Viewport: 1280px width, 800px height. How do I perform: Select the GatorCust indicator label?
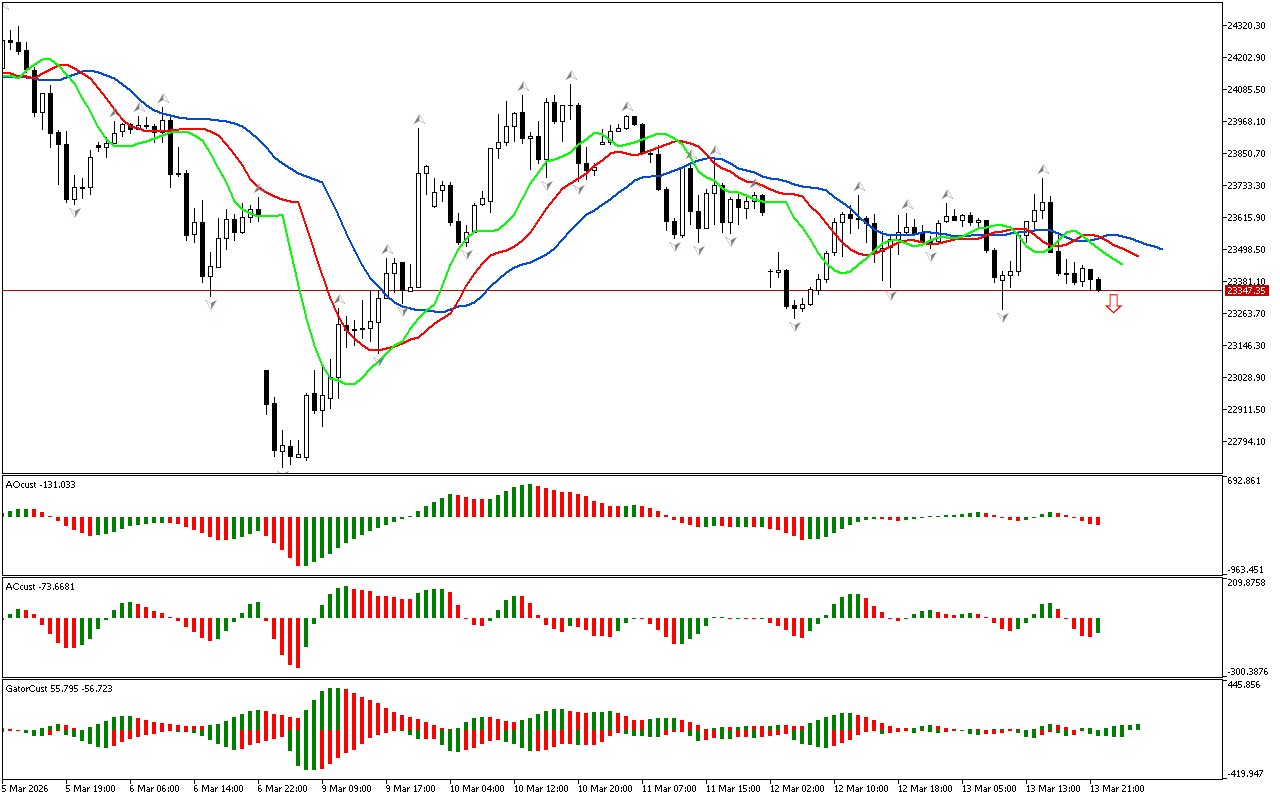point(59,688)
